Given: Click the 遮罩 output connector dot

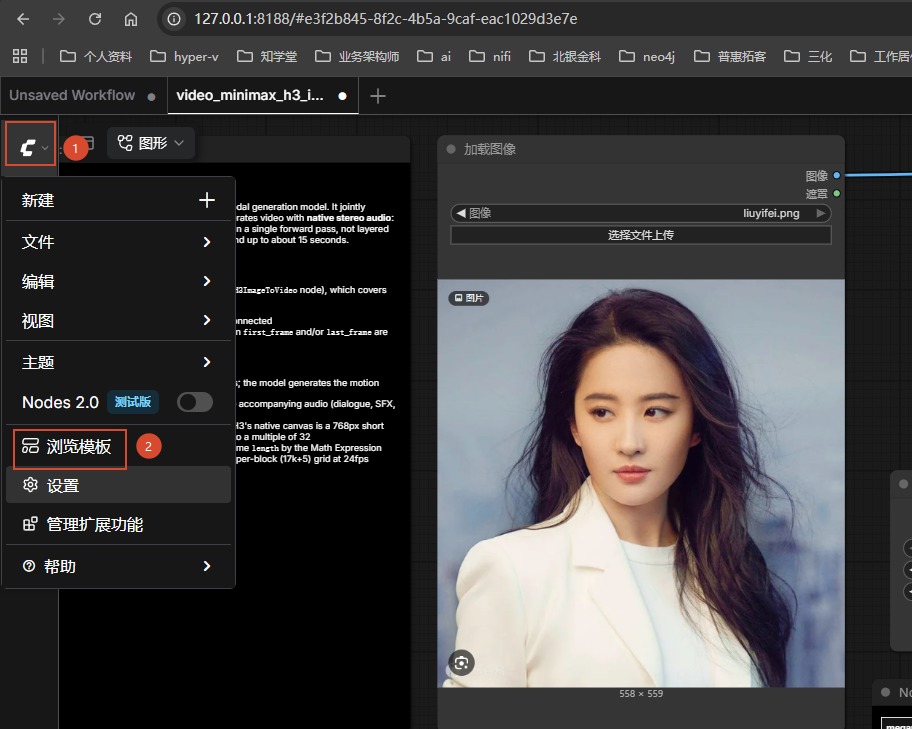Looking at the screenshot, I should pos(836,193).
